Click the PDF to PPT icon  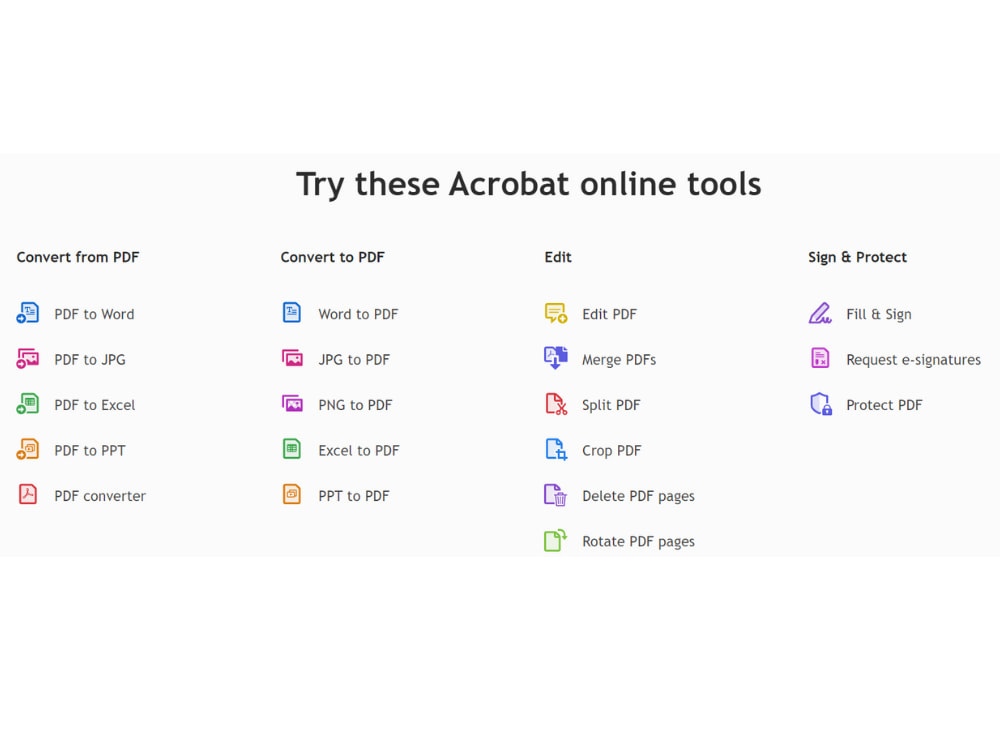coord(27,449)
